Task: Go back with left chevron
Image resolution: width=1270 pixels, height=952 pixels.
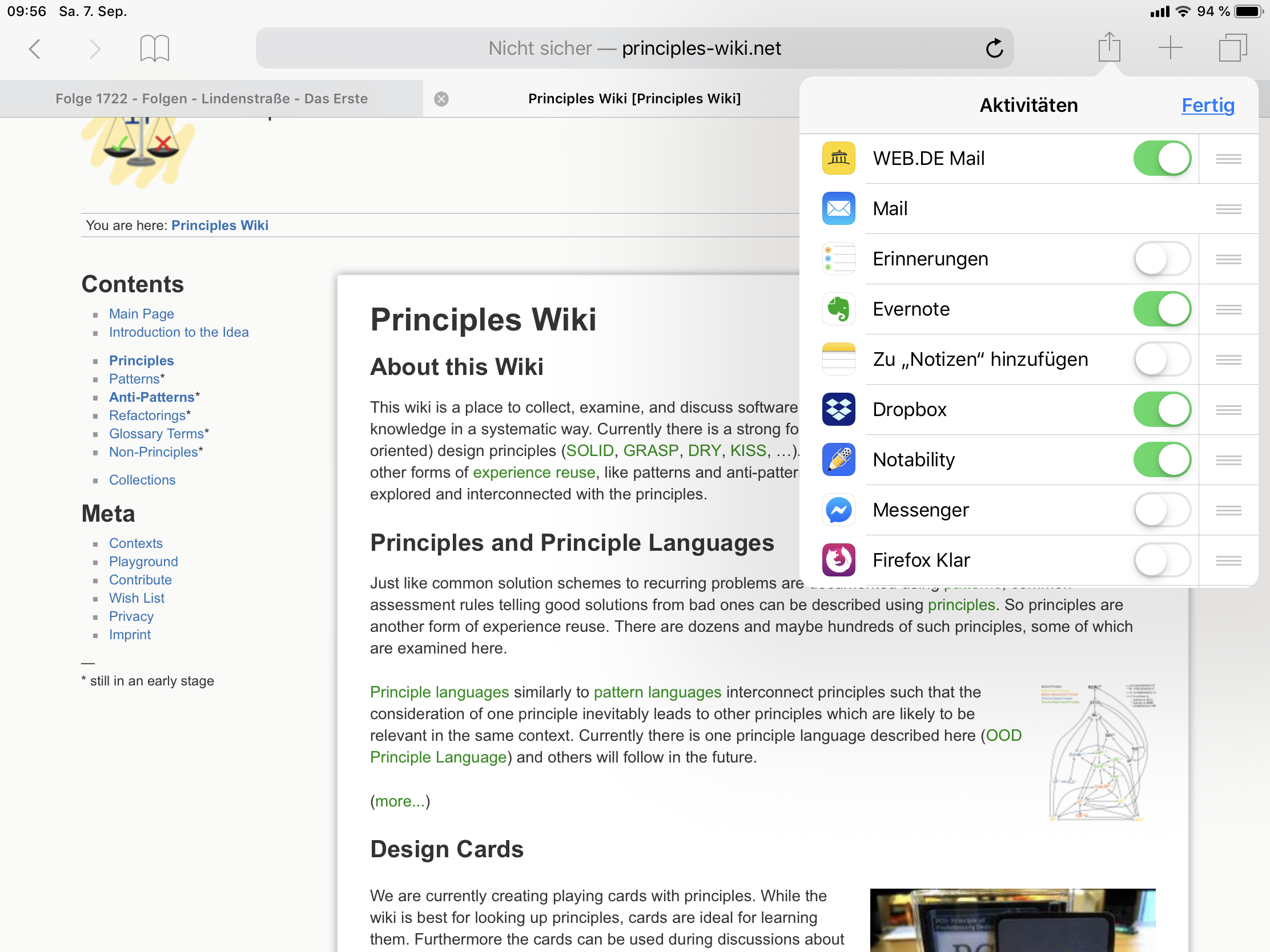Action: [x=35, y=49]
